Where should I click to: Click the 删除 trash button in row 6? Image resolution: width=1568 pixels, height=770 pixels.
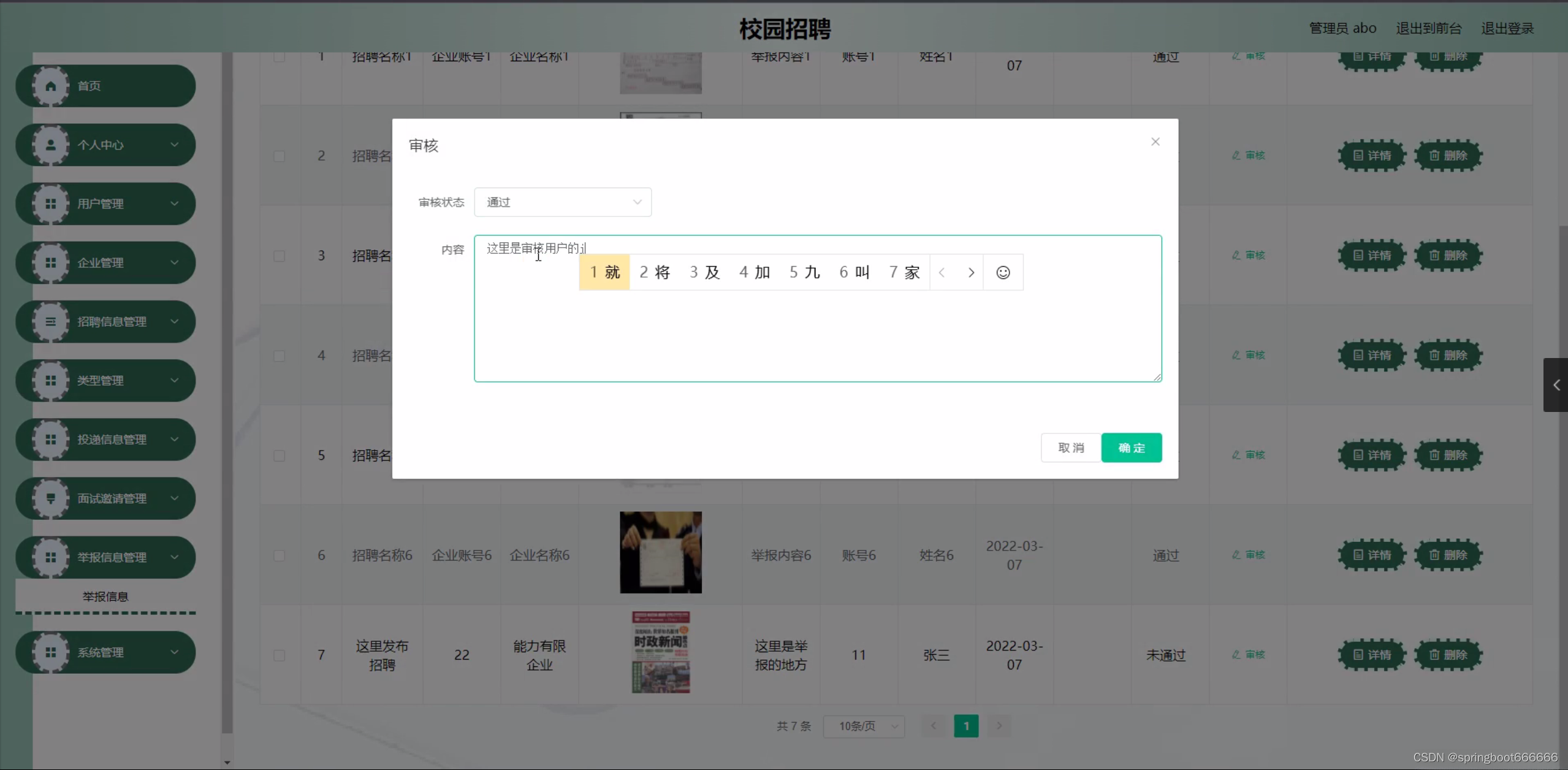(x=1448, y=555)
